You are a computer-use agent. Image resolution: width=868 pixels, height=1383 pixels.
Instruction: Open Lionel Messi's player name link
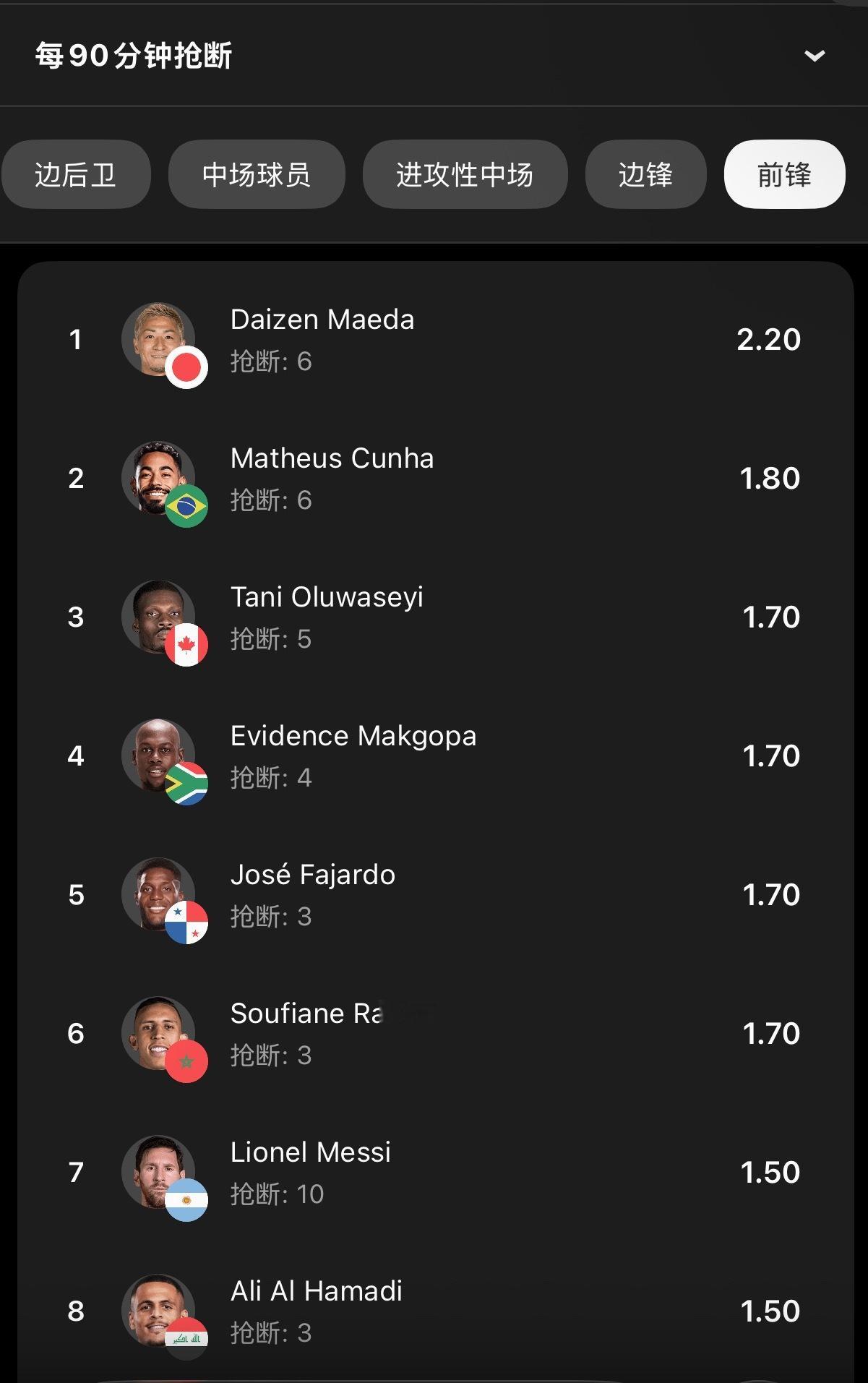click(311, 1152)
